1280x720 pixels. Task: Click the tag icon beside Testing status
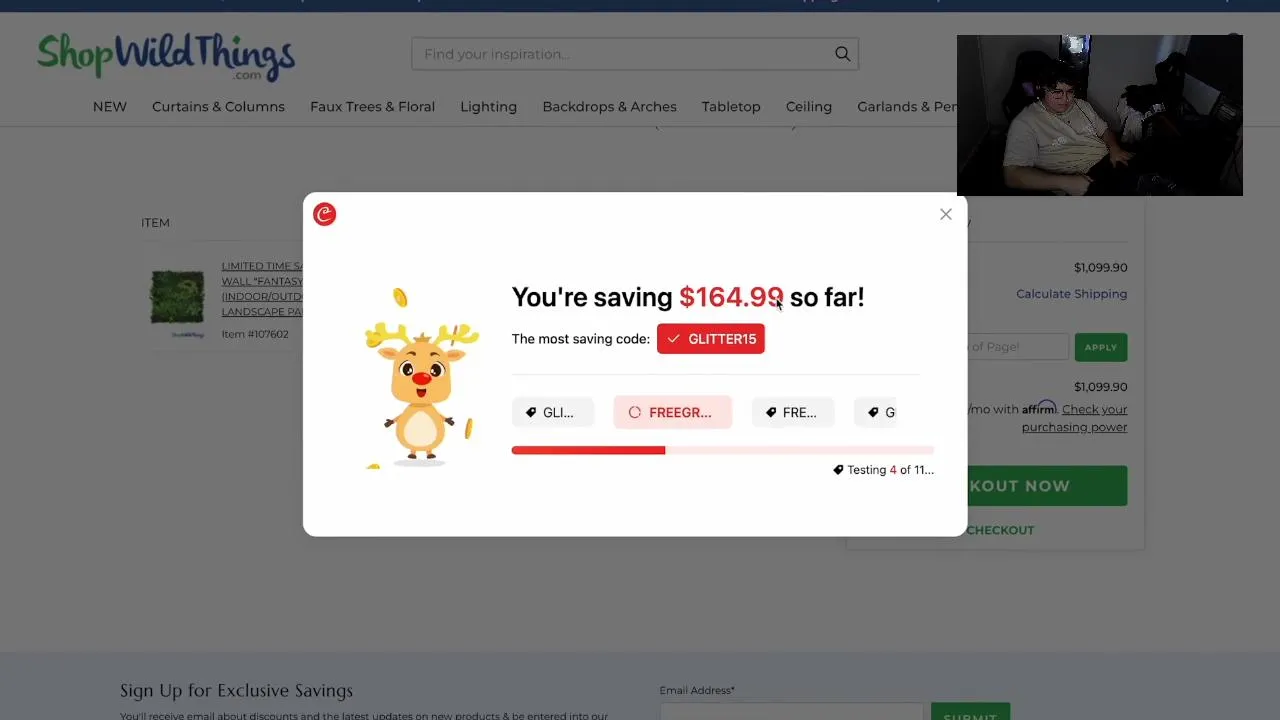point(838,470)
